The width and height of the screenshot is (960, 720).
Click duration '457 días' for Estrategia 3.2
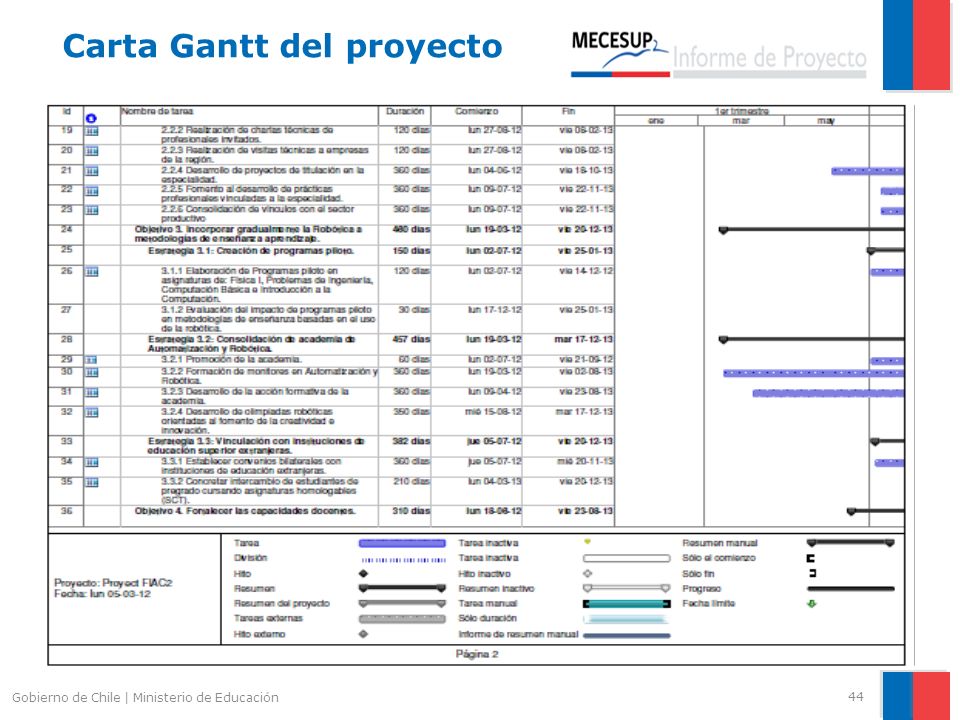pos(411,339)
